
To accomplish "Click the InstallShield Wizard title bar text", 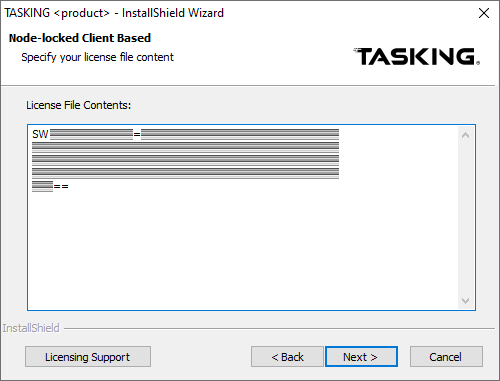I will point(114,13).
